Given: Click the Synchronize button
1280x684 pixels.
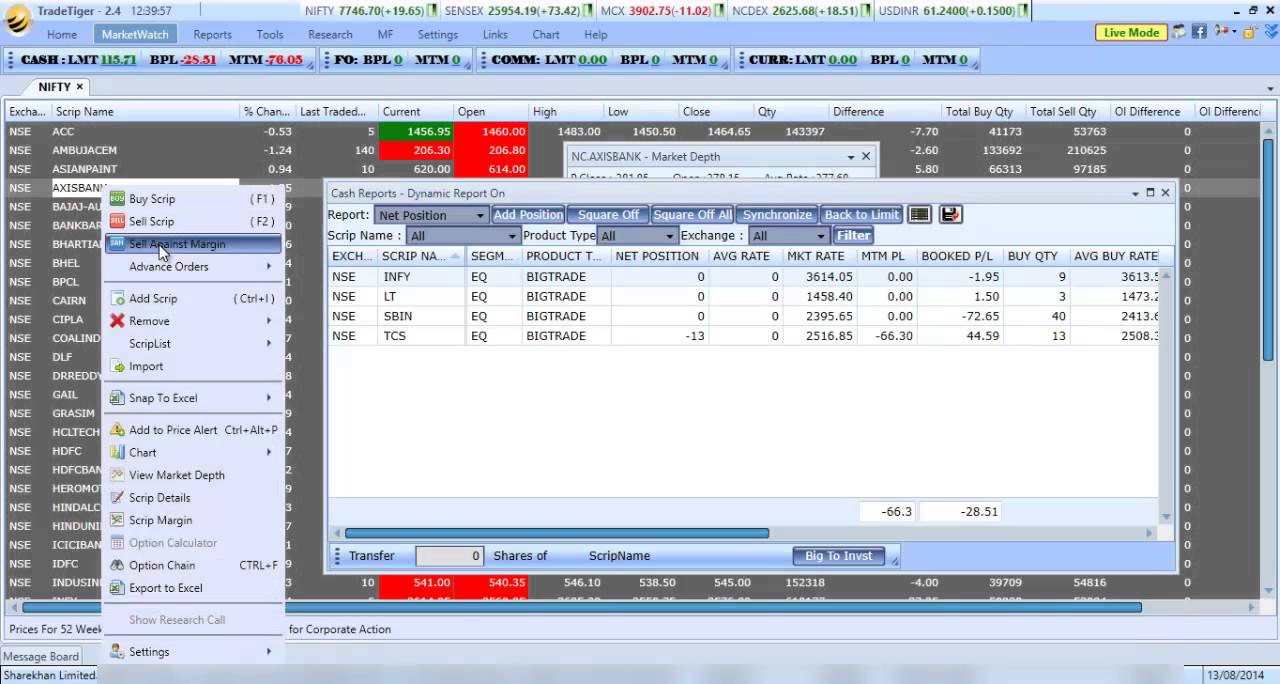Looking at the screenshot, I should pyautogui.click(x=777, y=215).
